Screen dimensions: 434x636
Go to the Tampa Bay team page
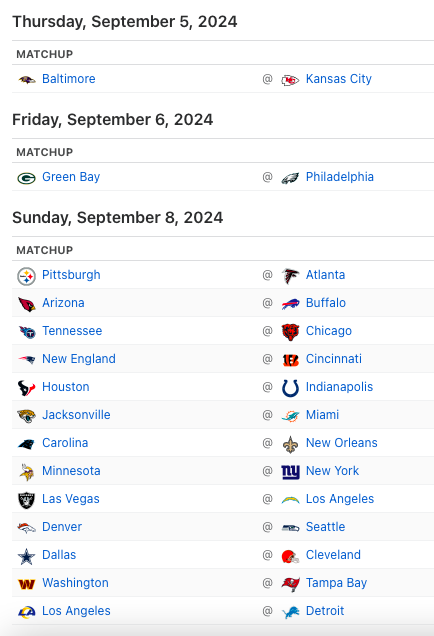tap(336, 583)
